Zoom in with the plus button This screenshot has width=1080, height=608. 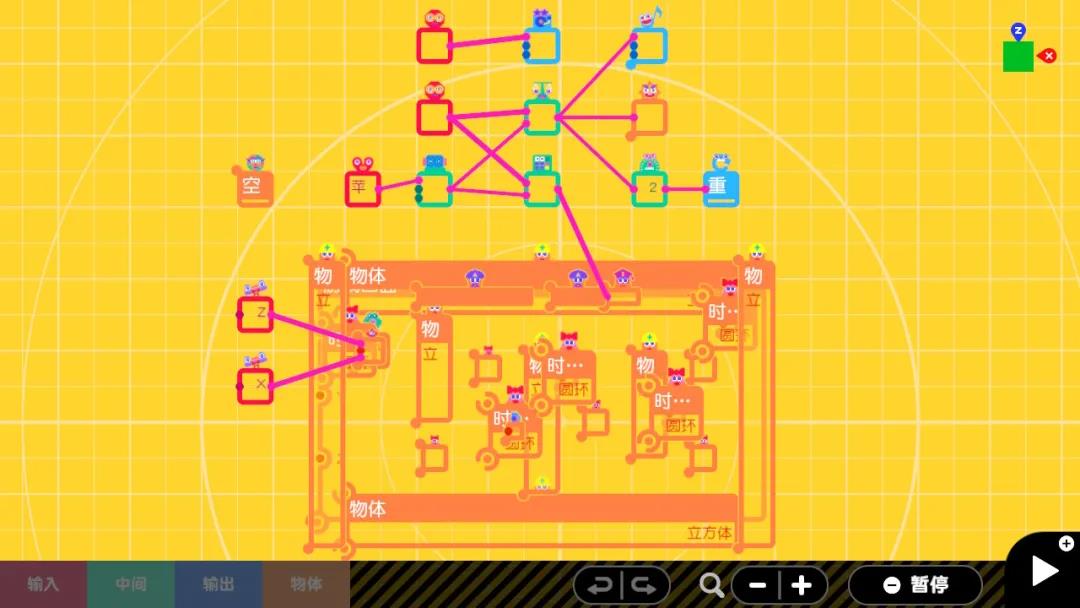pos(802,585)
